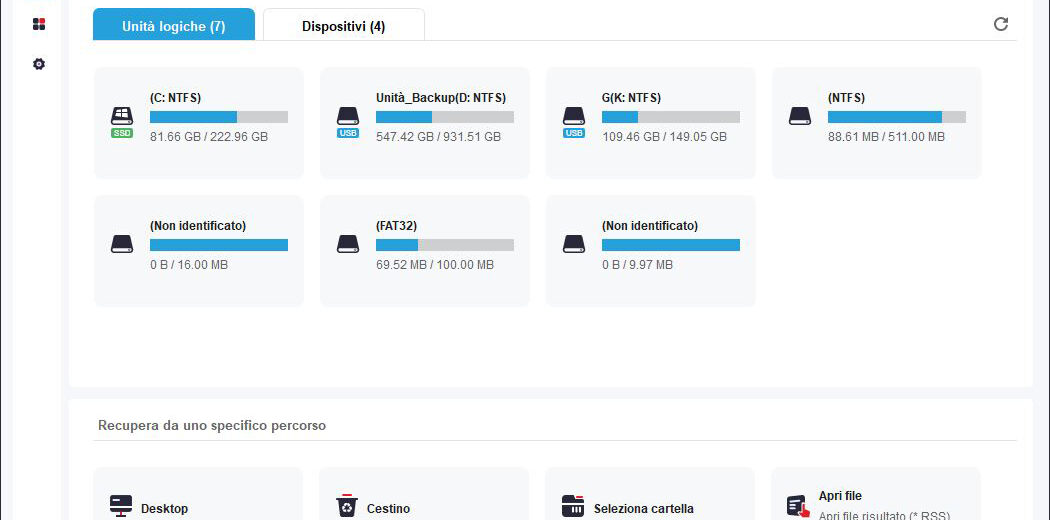The image size is (1050, 520).
Task: Select the 16.00 MB Non identificato partition
Action: tap(199, 251)
